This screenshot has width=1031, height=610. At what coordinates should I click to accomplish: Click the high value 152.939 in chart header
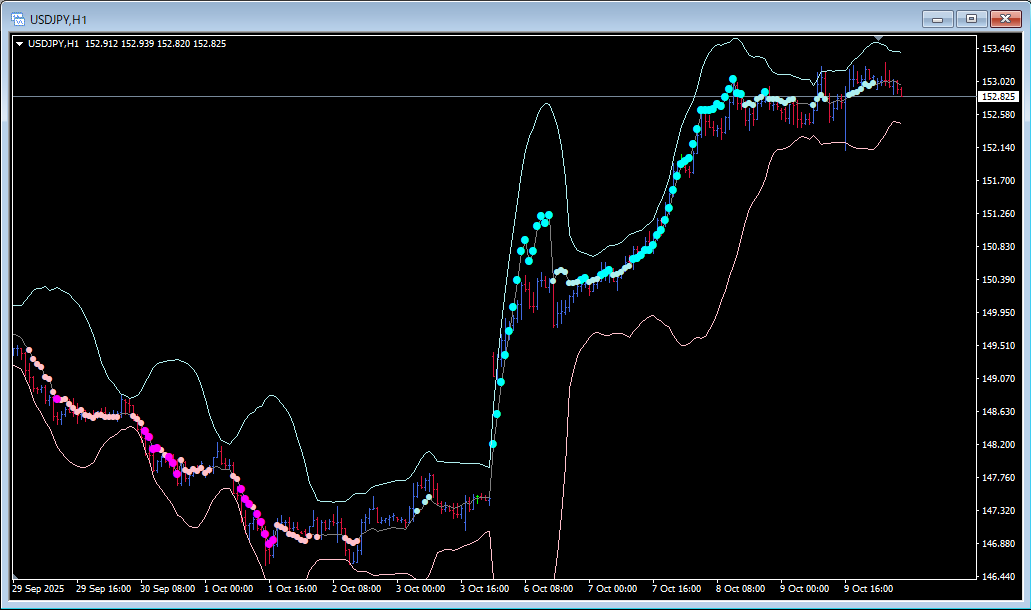click(x=137, y=44)
